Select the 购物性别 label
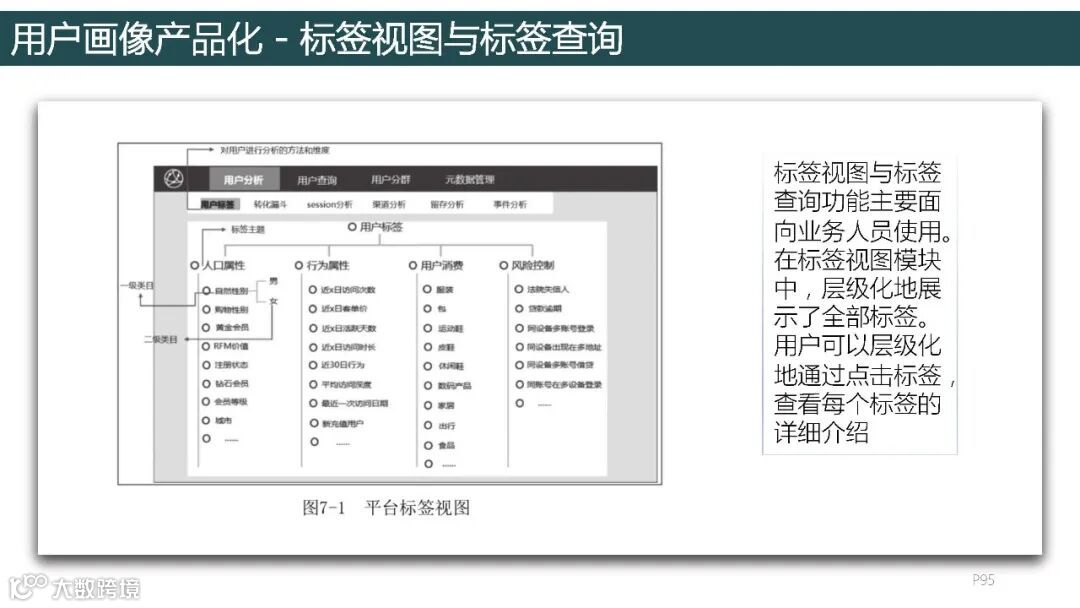The height and width of the screenshot is (608, 1080). [x=225, y=310]
